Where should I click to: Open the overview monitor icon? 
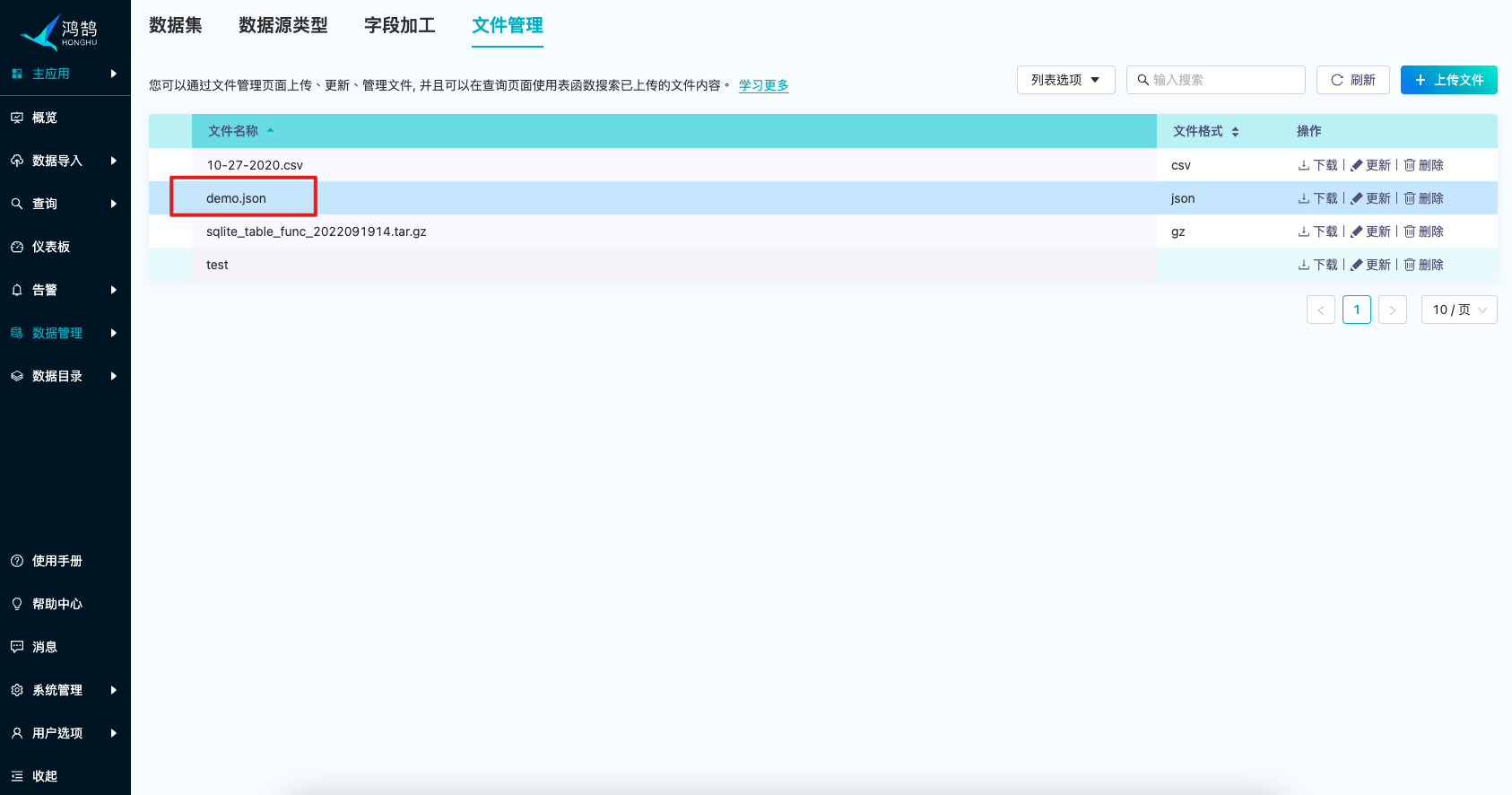[x=17, y=118]
